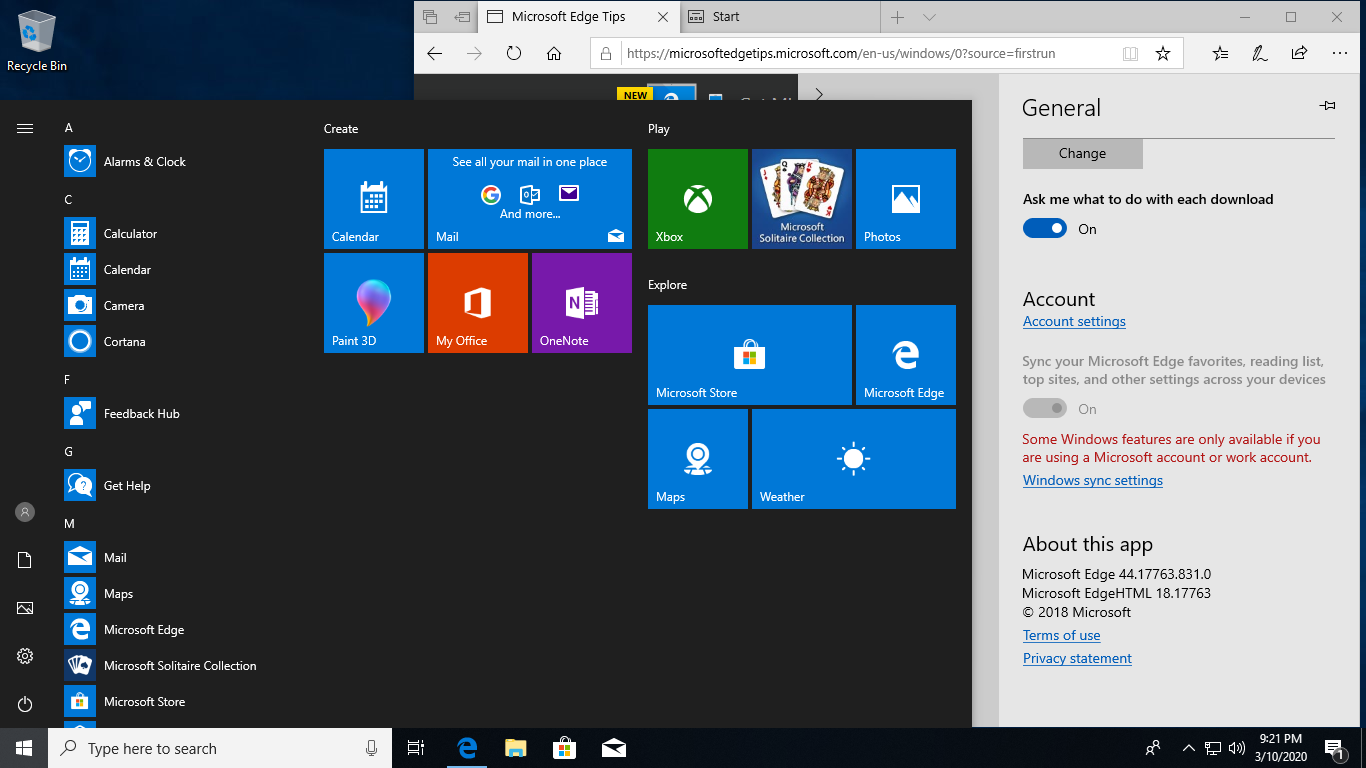Open the Weather live tile

(853, 459)
